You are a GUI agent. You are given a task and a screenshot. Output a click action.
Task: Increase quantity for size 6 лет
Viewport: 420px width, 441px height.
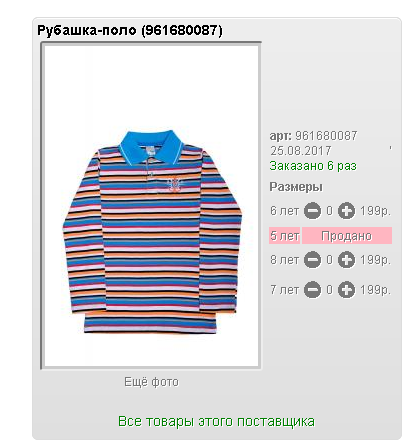[346, 211]
